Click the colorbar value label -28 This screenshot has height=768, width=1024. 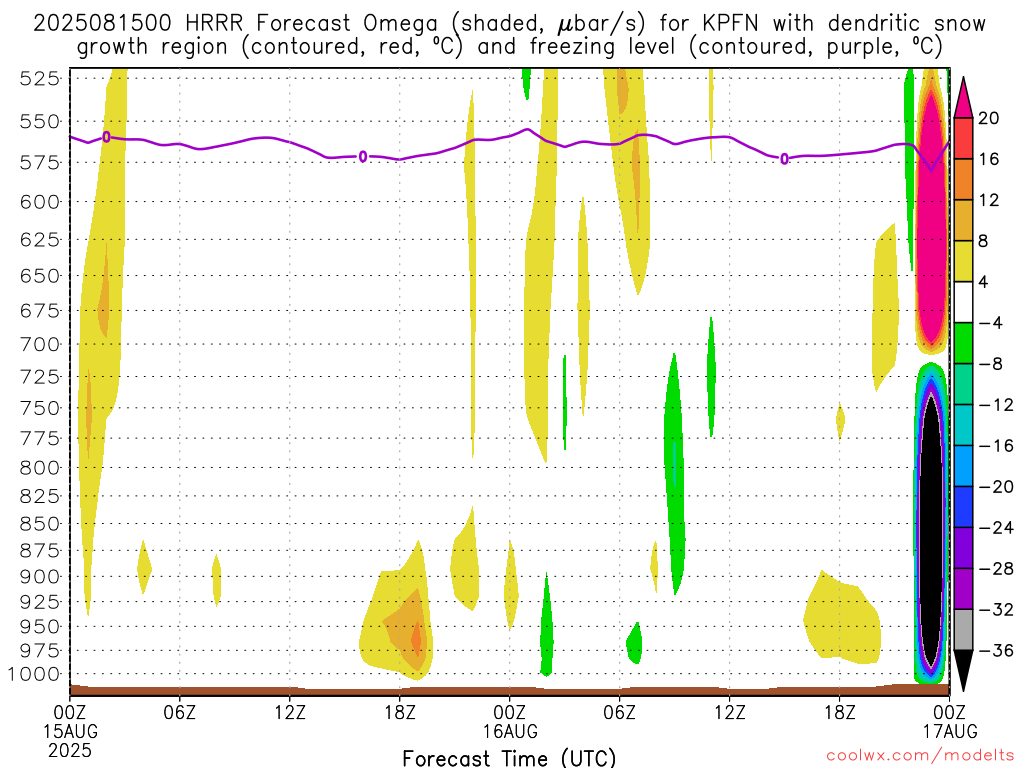pyautogui.click(x=997, y=568)
